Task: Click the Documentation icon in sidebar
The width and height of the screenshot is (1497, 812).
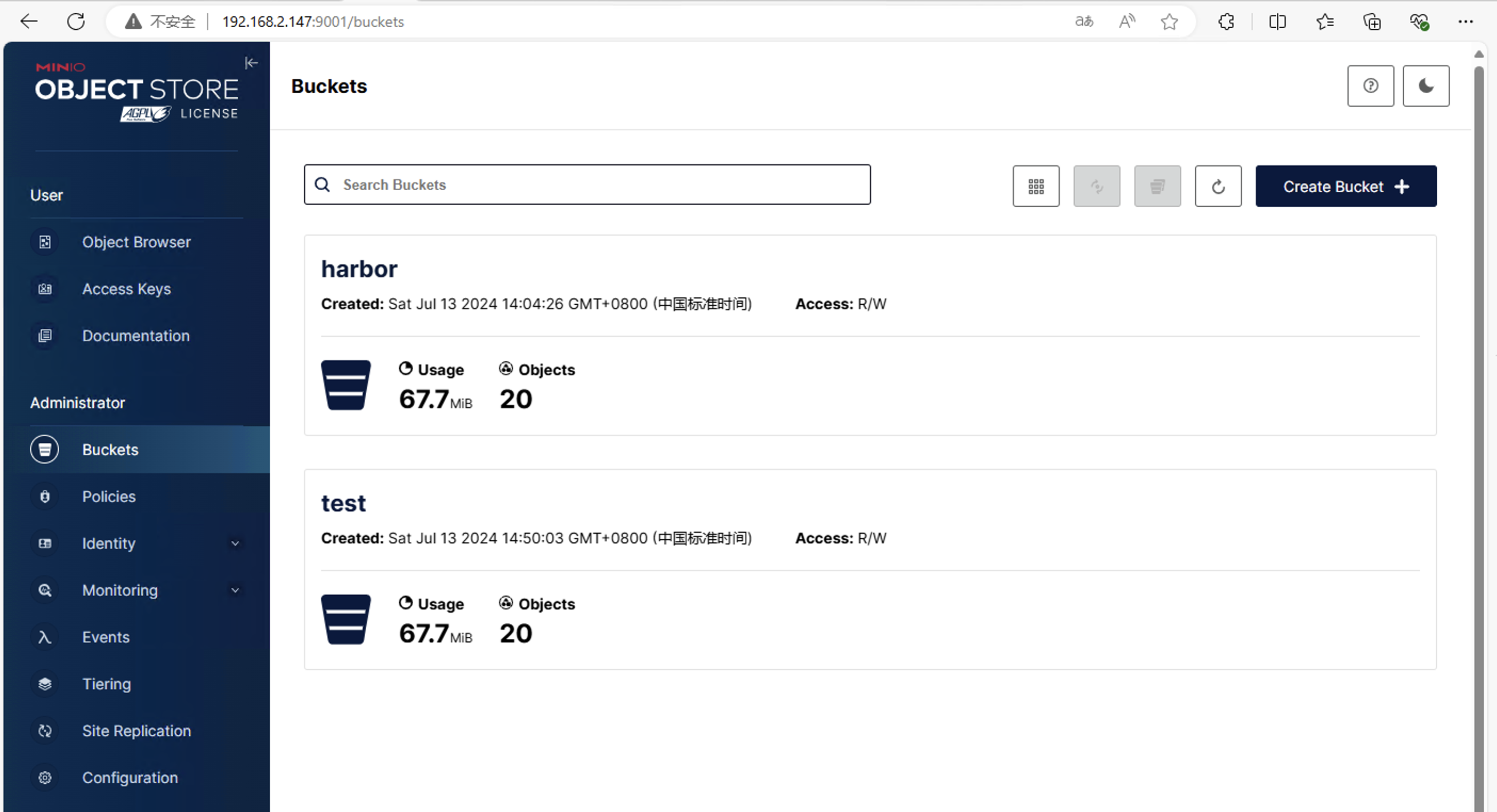Action: (45, 336)
